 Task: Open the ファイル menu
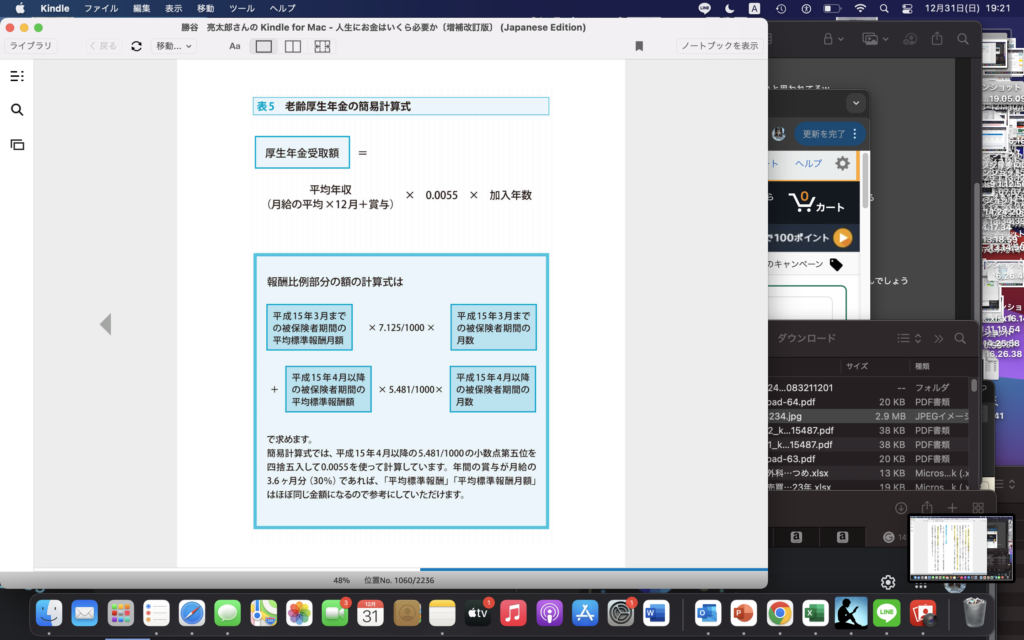[100, 8]
